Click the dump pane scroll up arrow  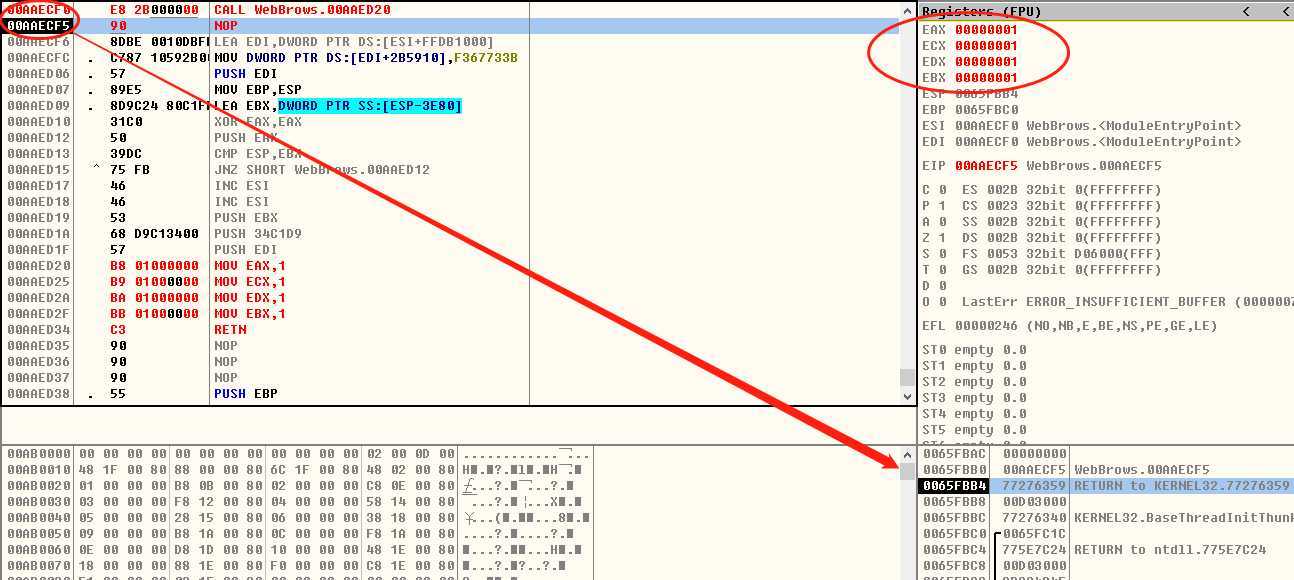click(908, 454)
